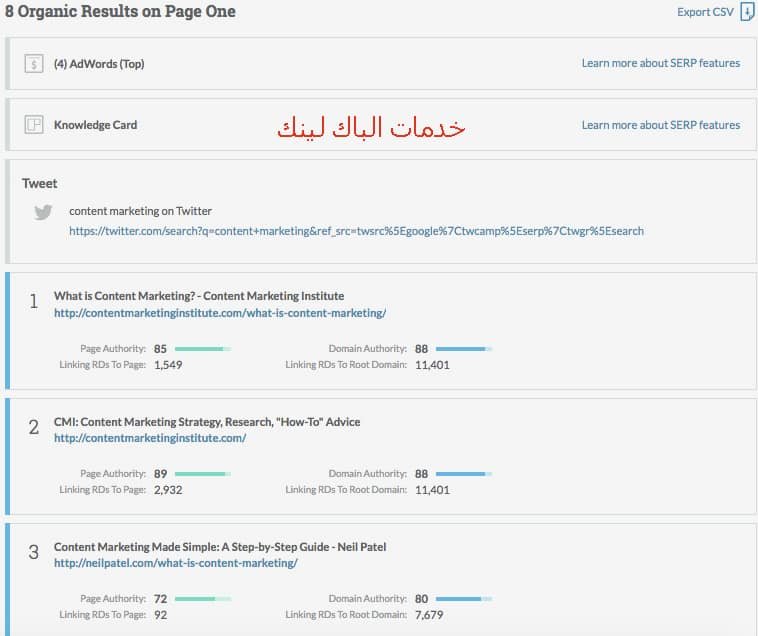This screenshot has height=636, width=758.
Task: Click the rank number 3
Action: click(33, 552)
